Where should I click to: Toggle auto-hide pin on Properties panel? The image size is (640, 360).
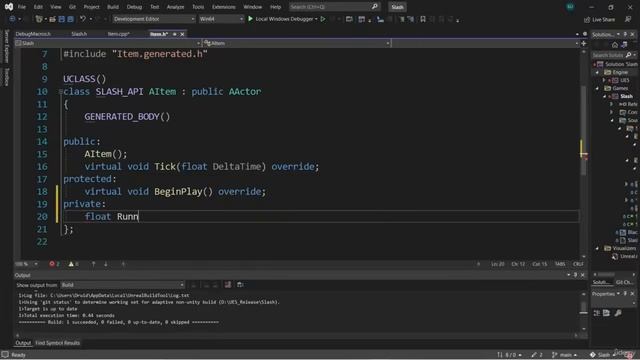pos(625,294)
